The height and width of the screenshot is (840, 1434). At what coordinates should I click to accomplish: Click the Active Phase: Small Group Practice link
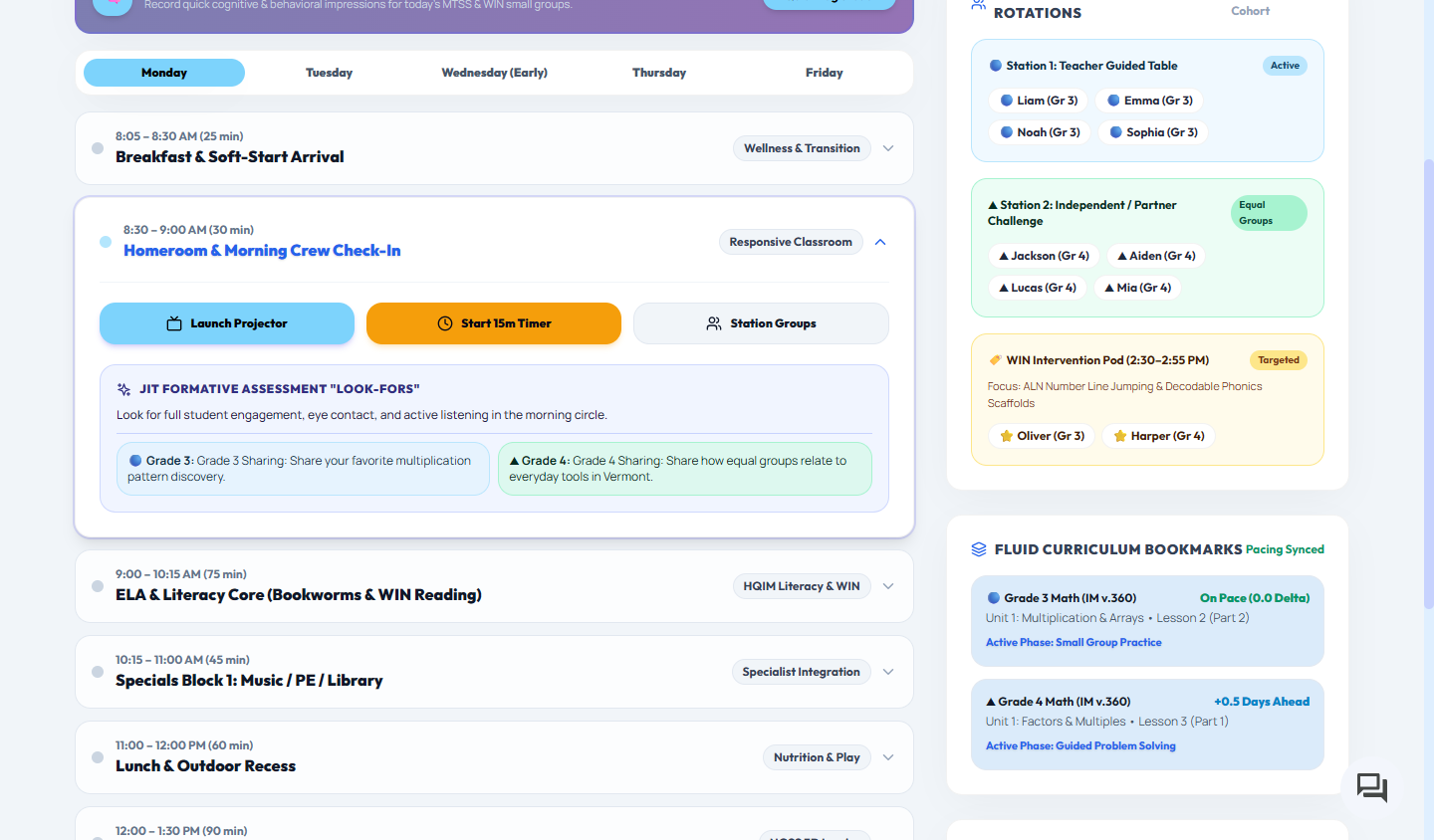pos(1074,643)
